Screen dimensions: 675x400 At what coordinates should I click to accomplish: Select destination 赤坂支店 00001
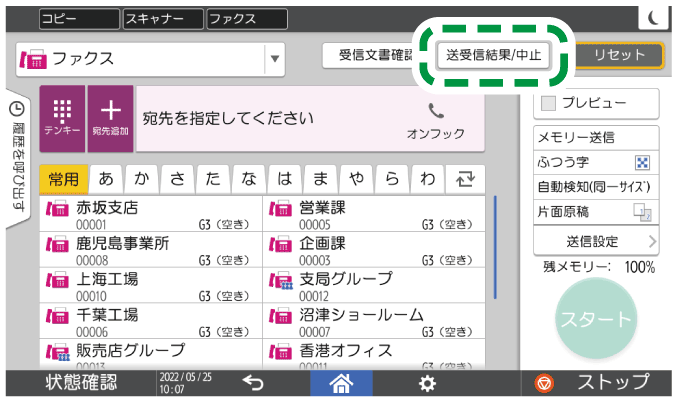(x=151, y=214)
